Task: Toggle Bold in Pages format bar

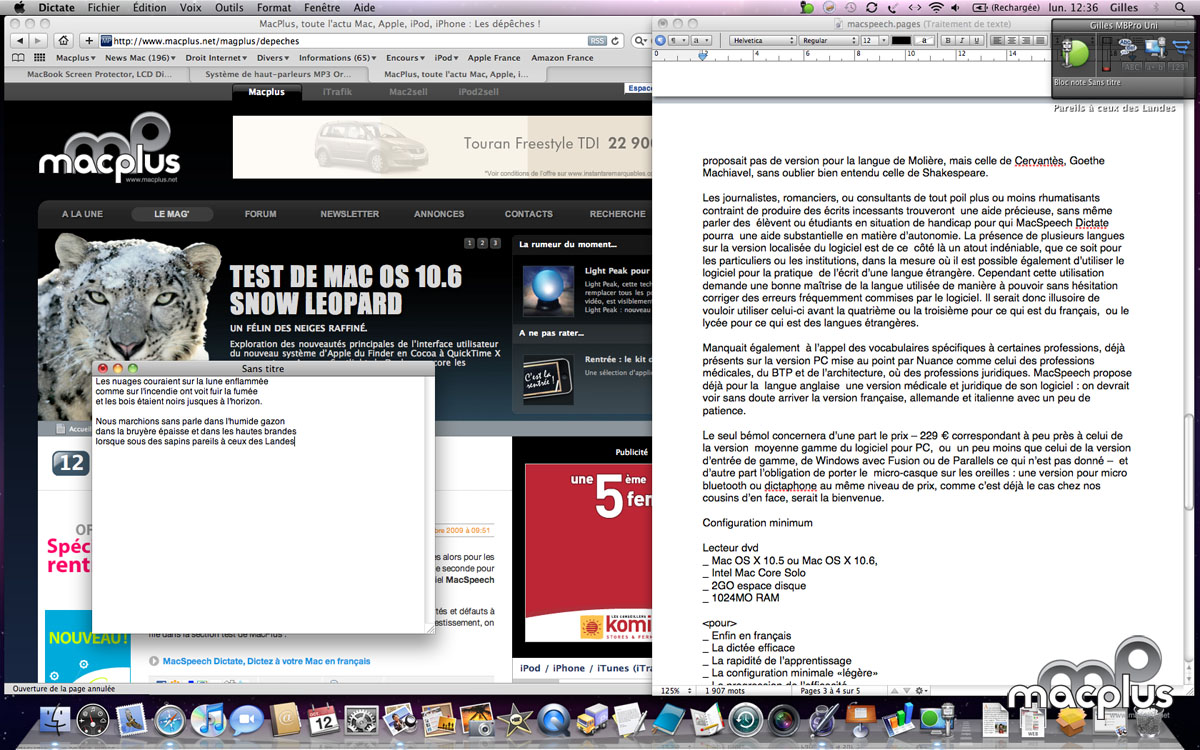Action: (x=946, y=40)
